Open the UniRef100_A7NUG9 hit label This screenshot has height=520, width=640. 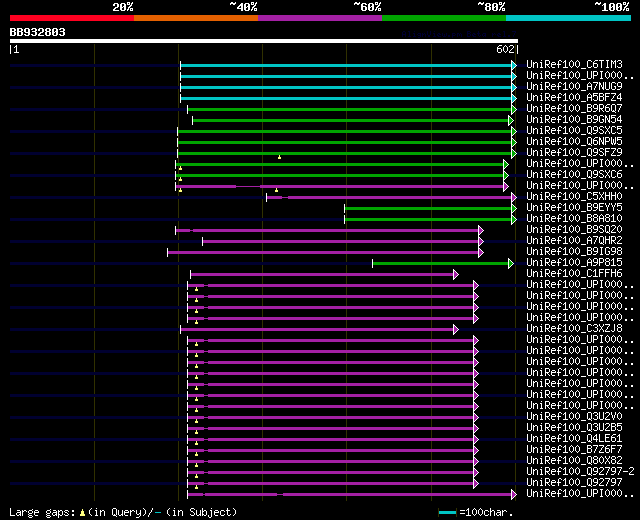[574, 87]
